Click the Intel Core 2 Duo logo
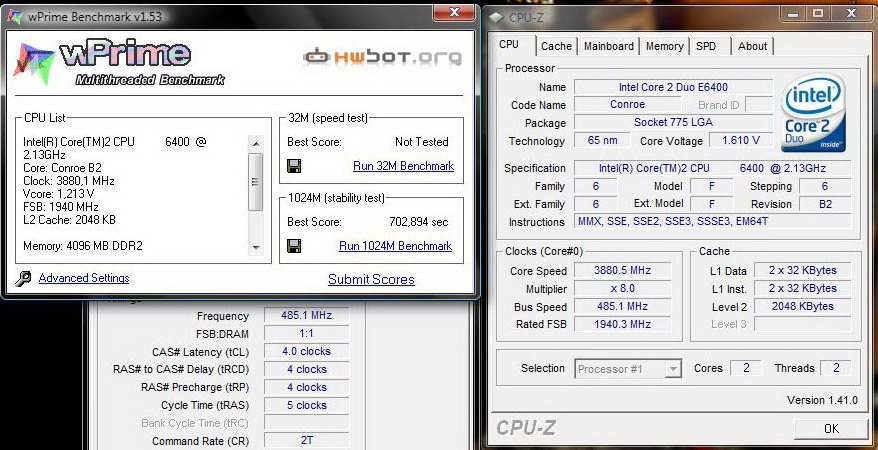The height and width of the screenshot is (450, 878). [814, 112]
